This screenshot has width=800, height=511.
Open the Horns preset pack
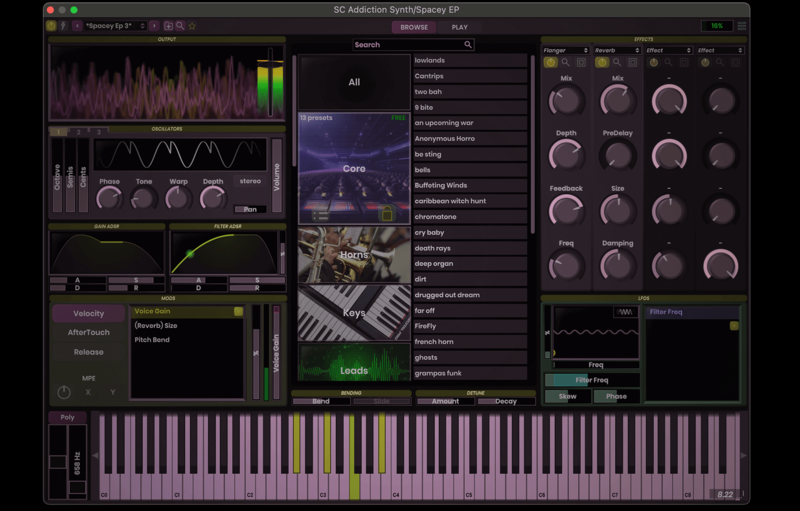point(354,254)
